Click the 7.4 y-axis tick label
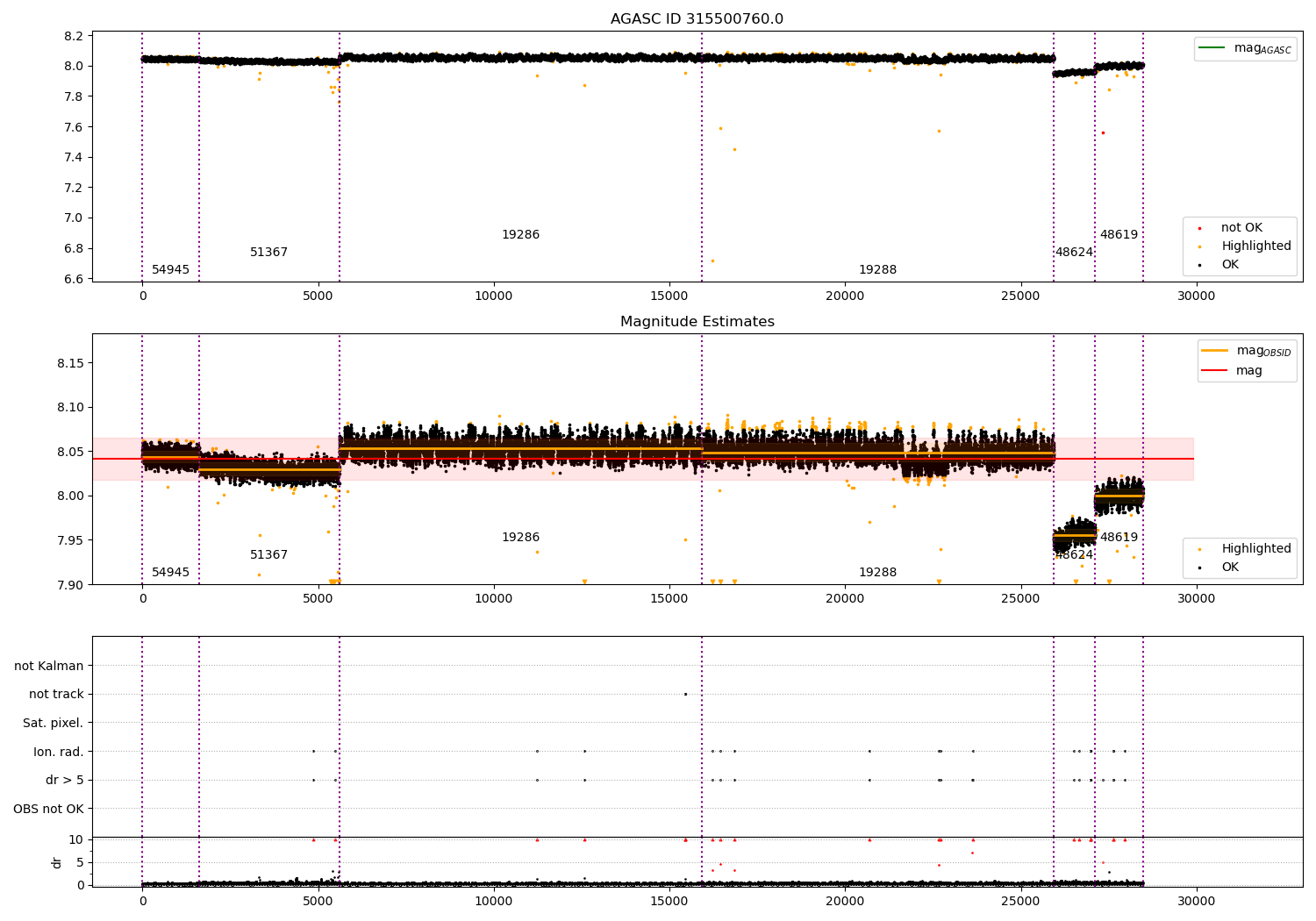 coord(75,158)
